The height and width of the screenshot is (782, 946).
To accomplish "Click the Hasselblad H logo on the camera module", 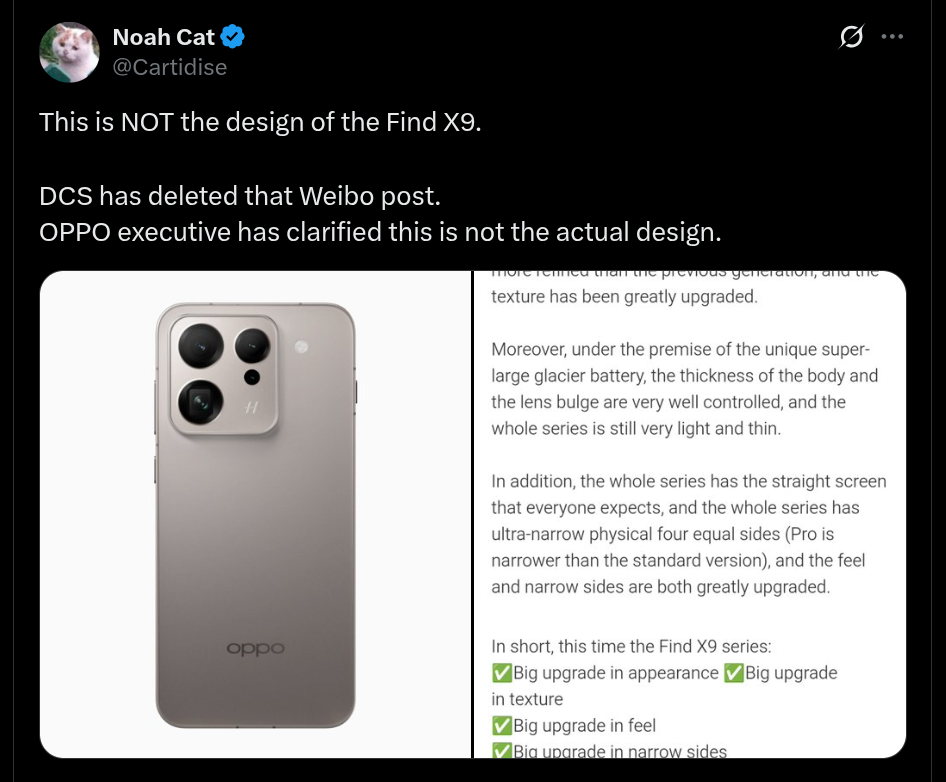I will (252, 408).
